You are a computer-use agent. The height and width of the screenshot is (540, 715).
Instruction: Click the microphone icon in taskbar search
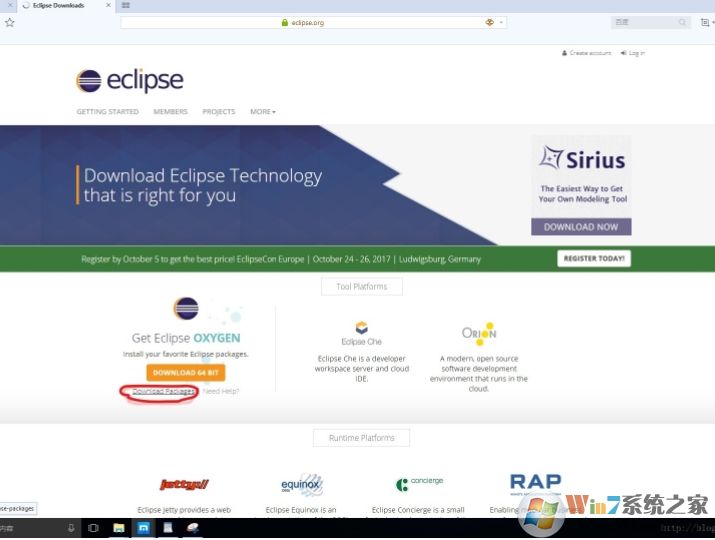(71, 528)
